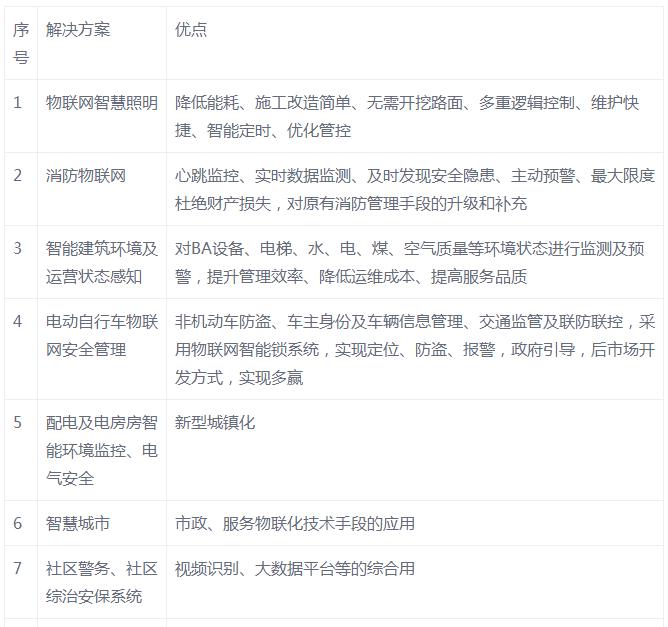The image size is (668, 627).
Task: Select the 物联网智慧照明 cell
Action: (x=102, y=103)
